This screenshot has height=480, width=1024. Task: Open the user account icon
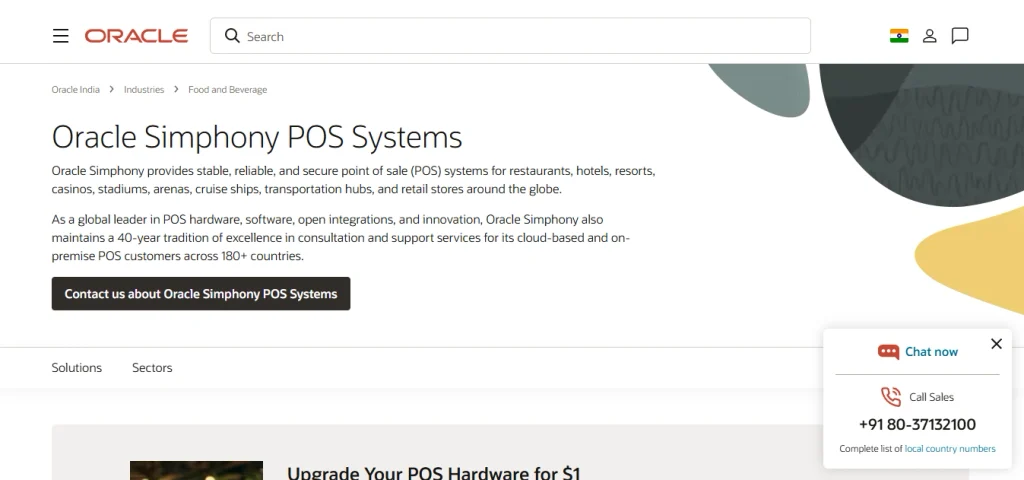(929, 36)
